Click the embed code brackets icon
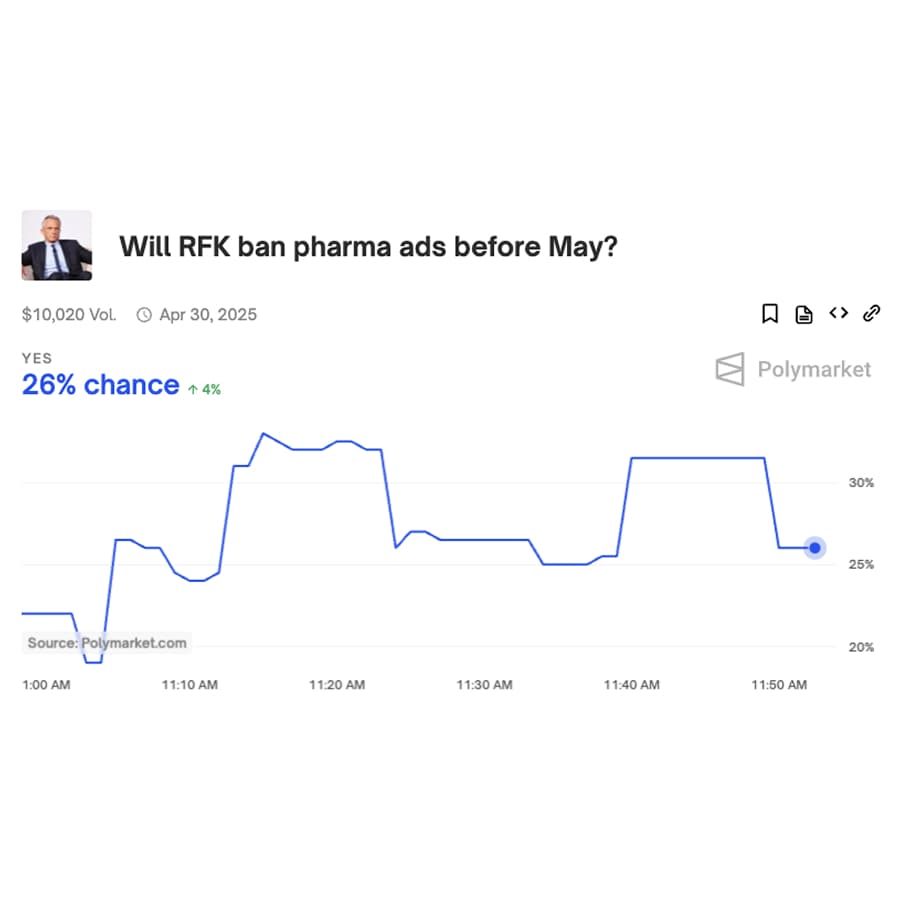The width and height of the screenshot is (900, 900). tap(838, 313)
